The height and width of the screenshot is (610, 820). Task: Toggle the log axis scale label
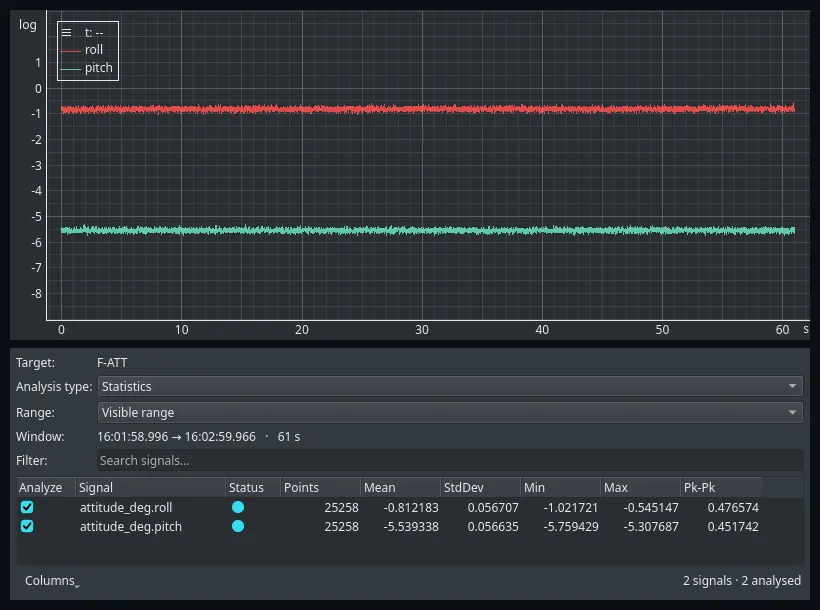coord(28,25)
